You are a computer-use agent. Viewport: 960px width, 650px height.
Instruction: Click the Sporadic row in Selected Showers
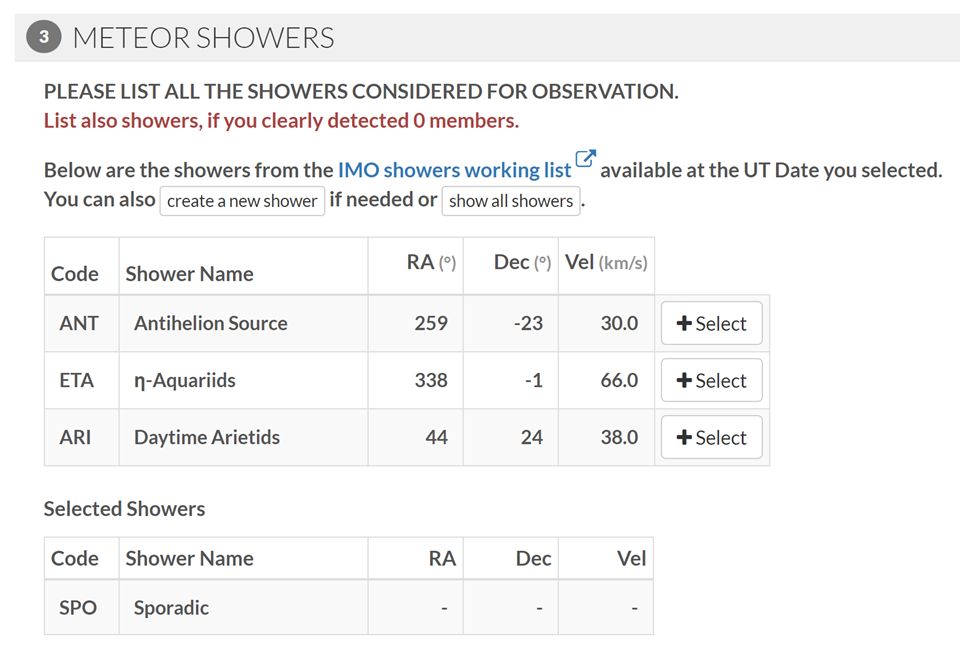[x=171, y=608]
